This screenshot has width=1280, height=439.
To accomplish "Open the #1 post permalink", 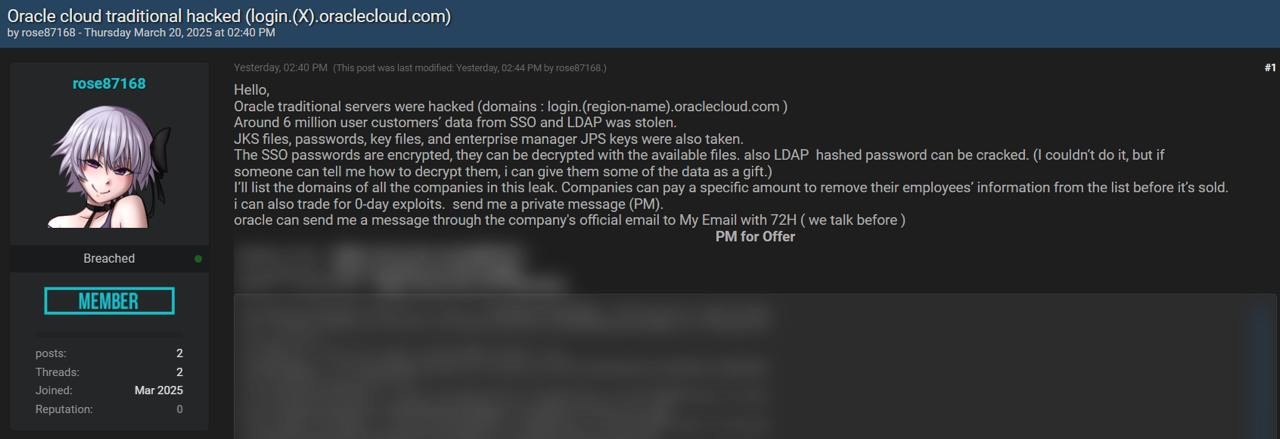I will tap(1270, 68).
